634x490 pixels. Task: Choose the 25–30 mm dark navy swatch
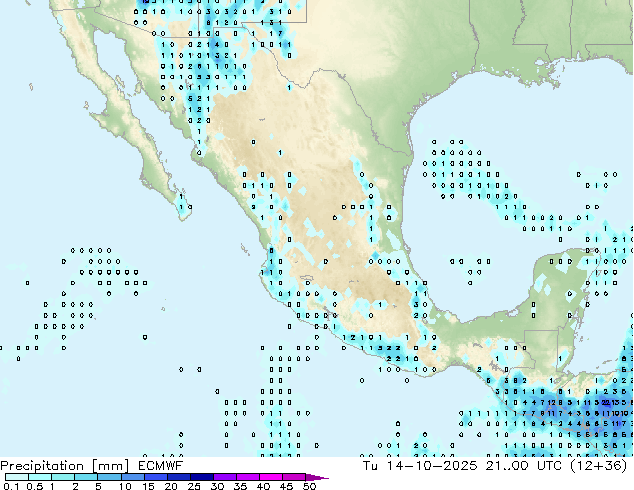[x=201, y=477]
